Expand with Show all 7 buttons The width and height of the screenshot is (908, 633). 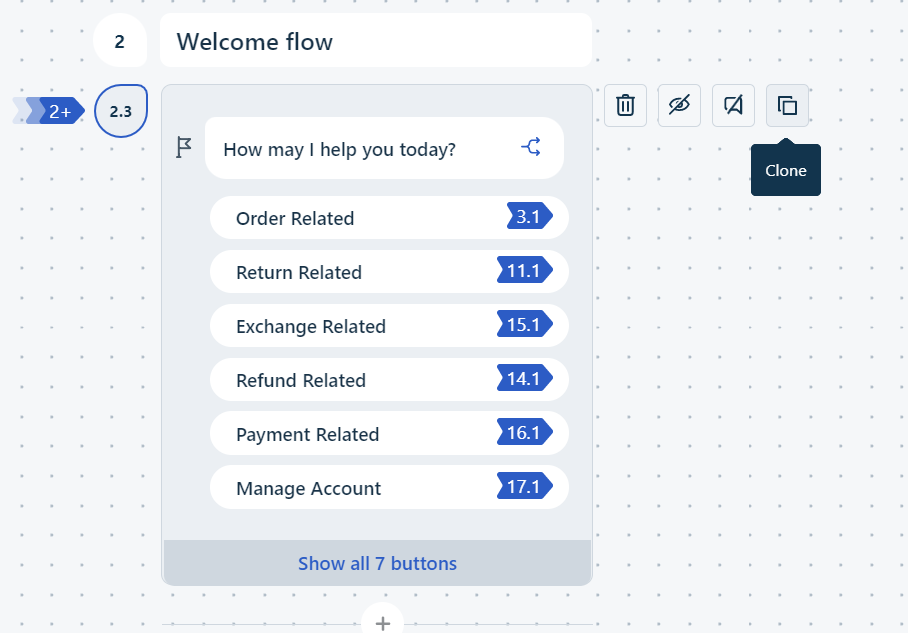pos(378,563)
